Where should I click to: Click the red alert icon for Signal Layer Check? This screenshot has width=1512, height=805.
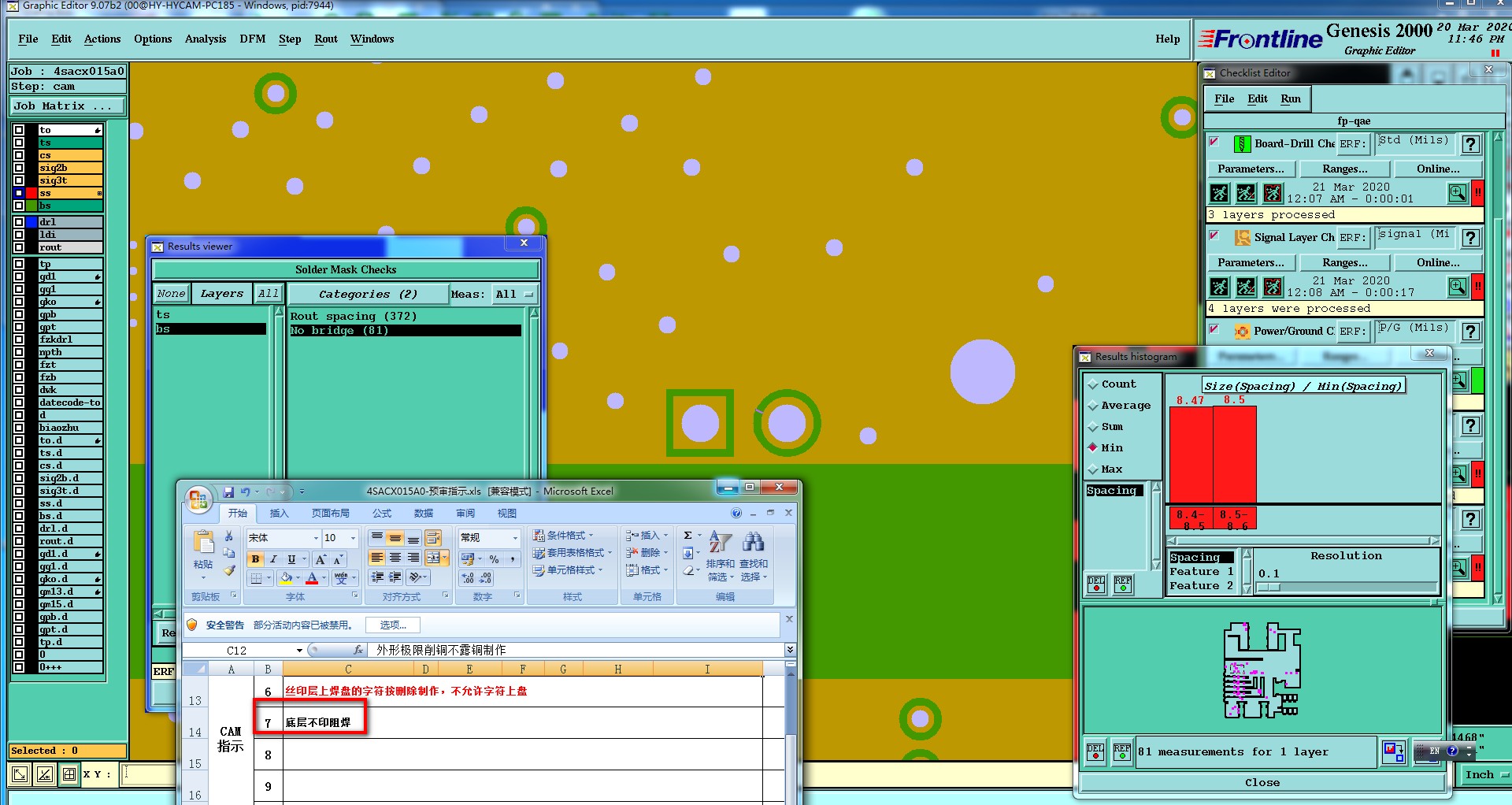point(1478,287)
